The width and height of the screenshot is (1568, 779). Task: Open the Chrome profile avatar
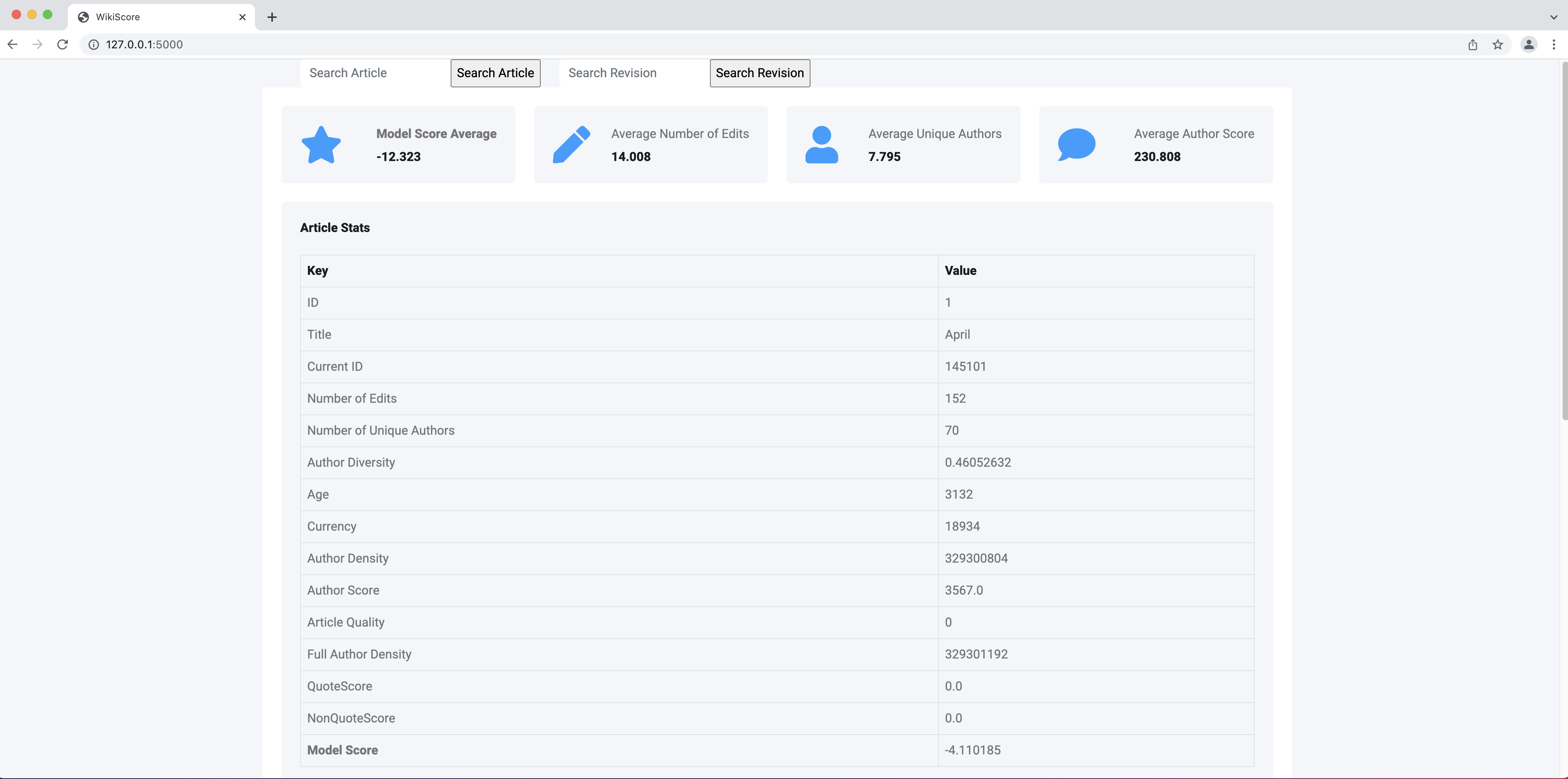point(1529,44)
